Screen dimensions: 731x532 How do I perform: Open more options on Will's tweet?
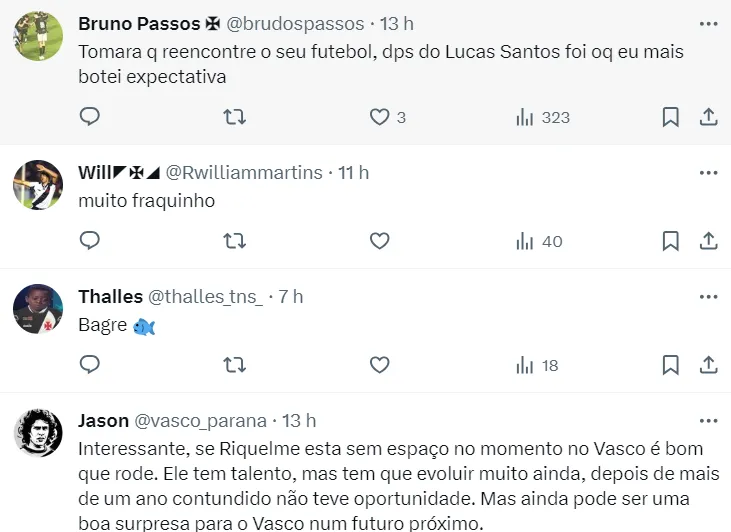coord(708,173)
